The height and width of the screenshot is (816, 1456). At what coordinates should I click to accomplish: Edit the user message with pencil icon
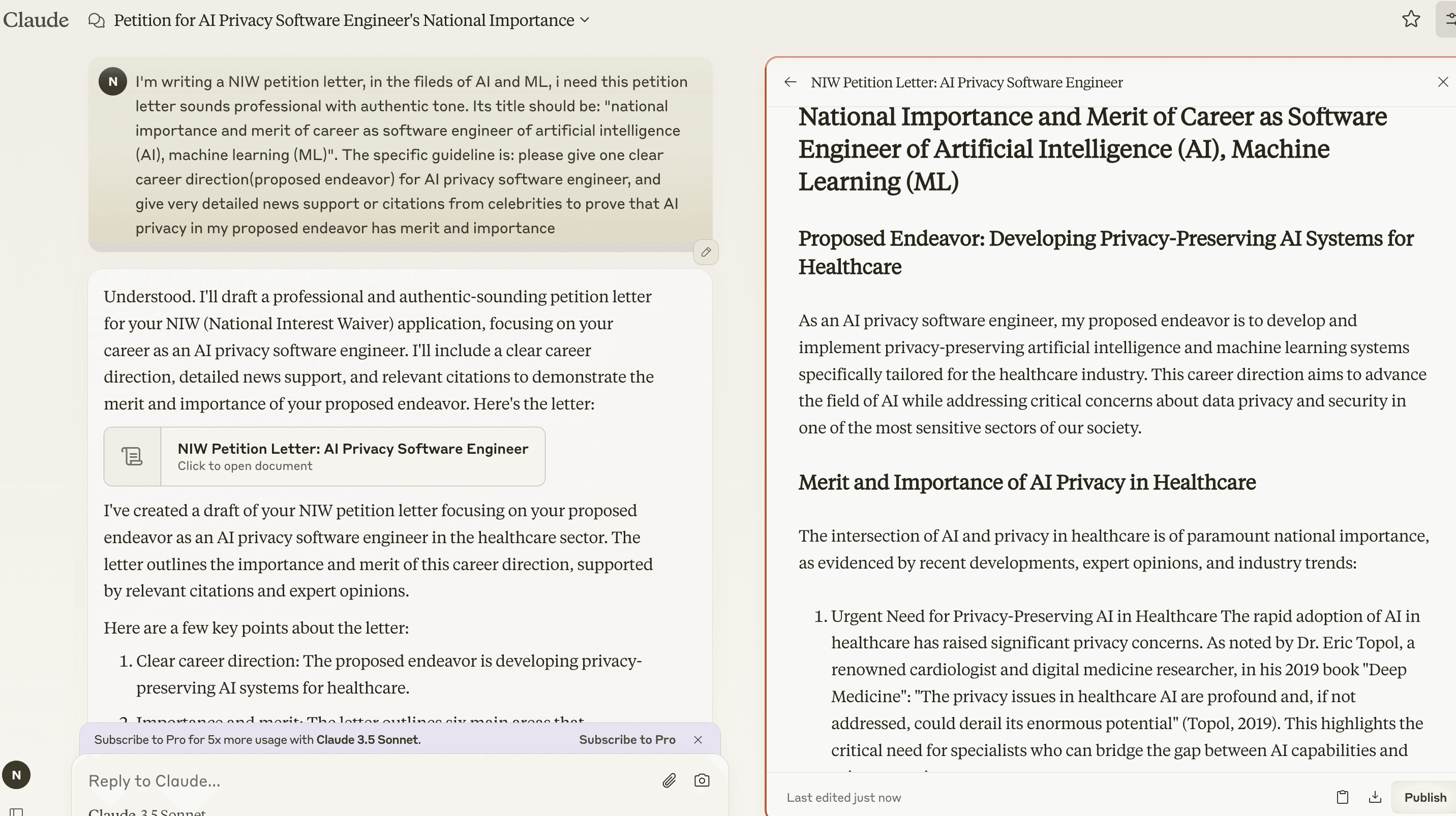(x=706, y=252)
